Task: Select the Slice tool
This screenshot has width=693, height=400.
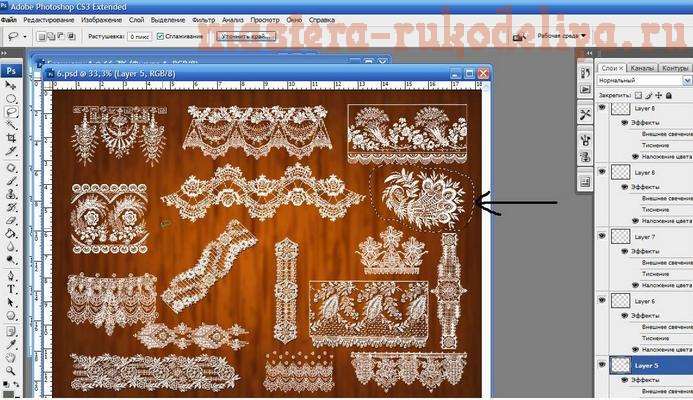Action: click(11, 151)
